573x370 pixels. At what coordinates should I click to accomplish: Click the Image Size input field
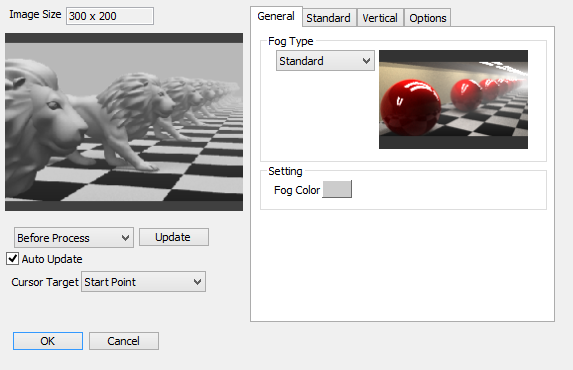pos(110,16)
